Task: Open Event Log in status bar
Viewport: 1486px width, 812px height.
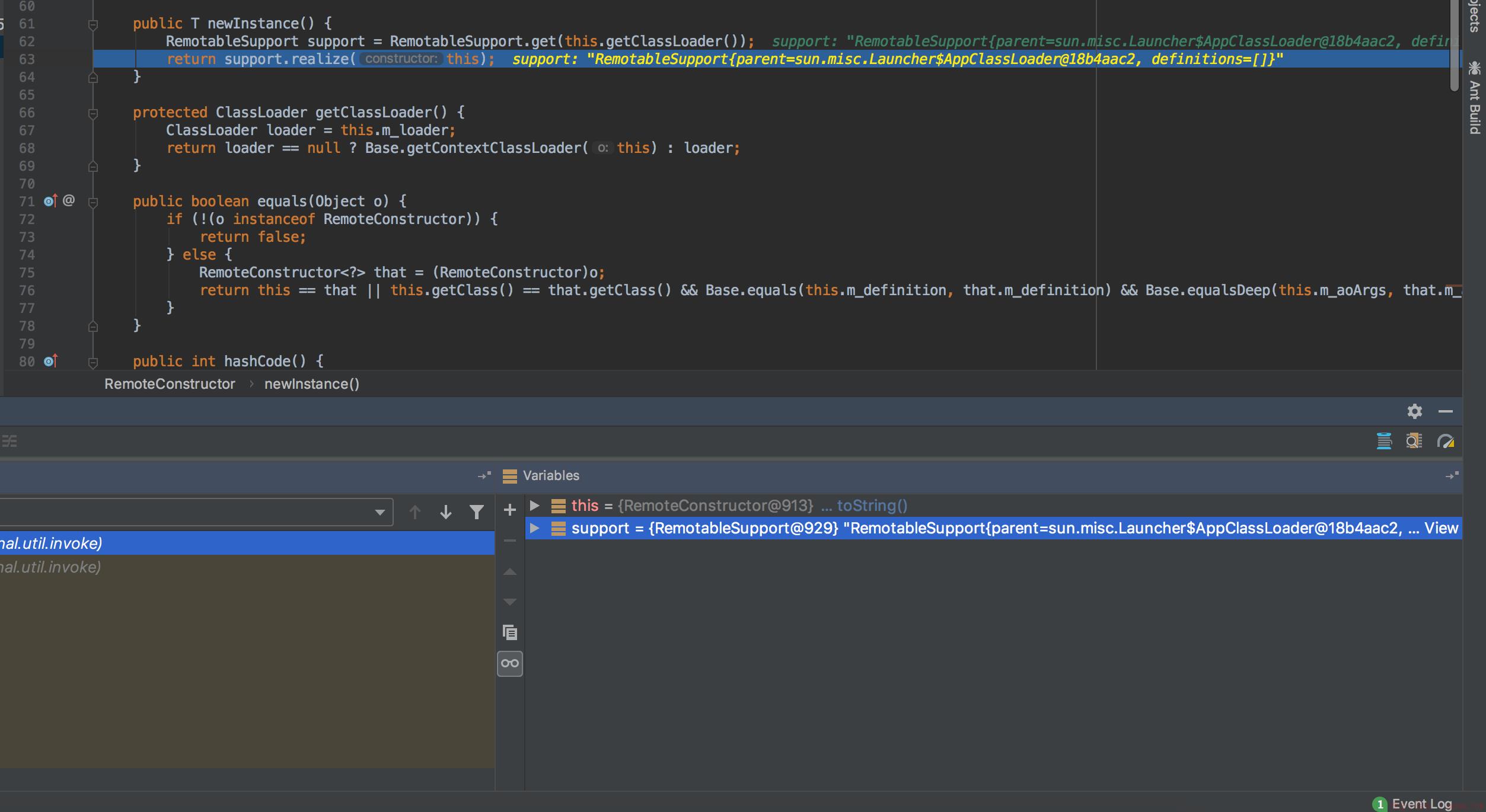Action: 1421,804
